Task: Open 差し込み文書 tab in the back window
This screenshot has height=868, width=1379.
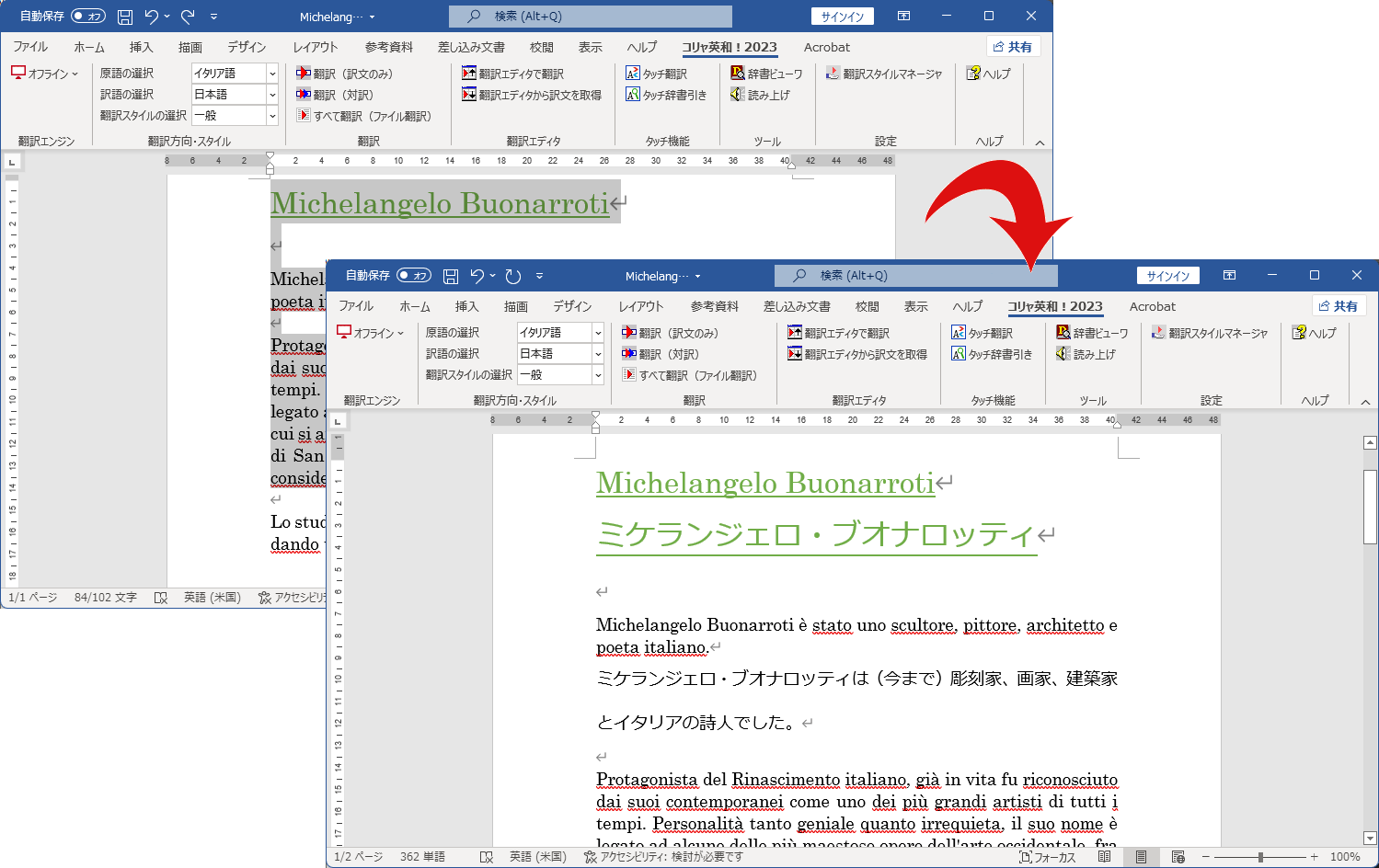Action: (x=471, y=47)
